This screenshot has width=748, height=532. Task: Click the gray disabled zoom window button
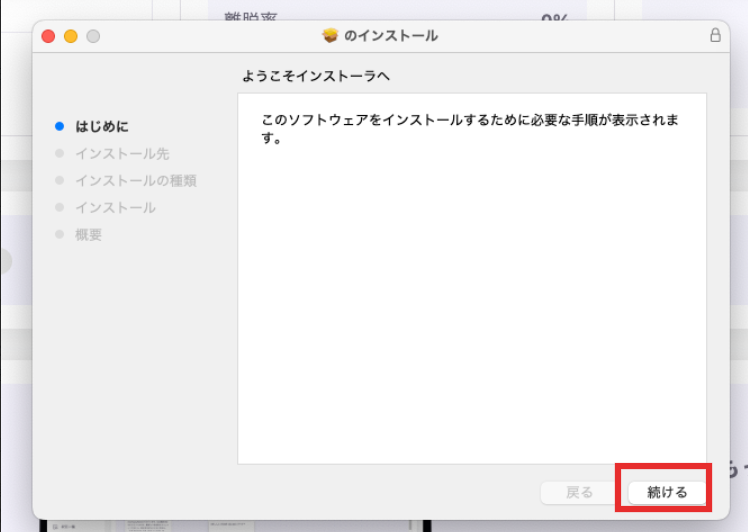pyautogui.click(x=93, y=36)
